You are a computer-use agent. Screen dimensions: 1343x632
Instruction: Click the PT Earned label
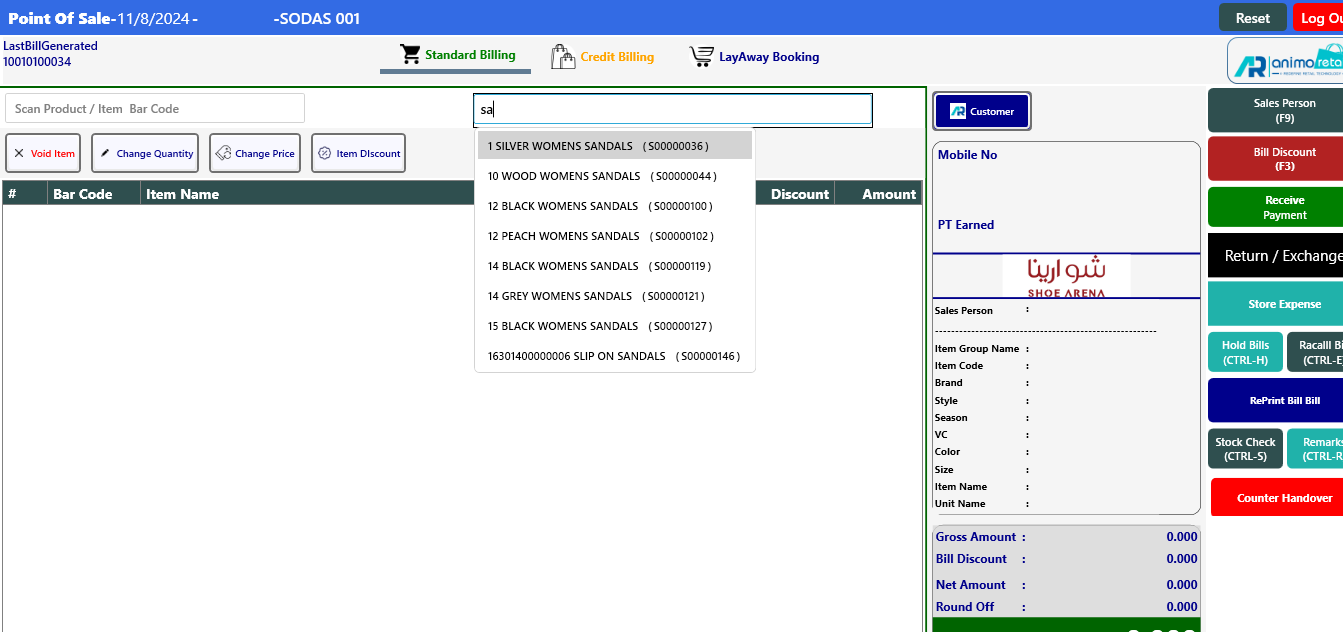(x=966, y=225)
